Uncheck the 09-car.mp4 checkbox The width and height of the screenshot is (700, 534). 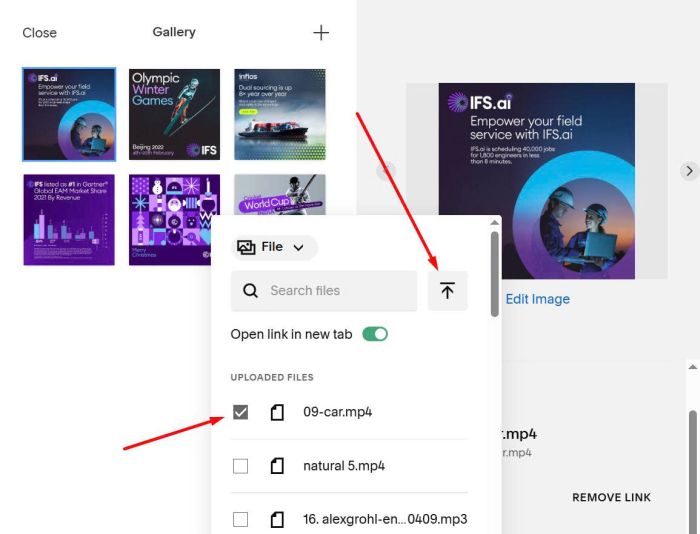click(240, 412)
